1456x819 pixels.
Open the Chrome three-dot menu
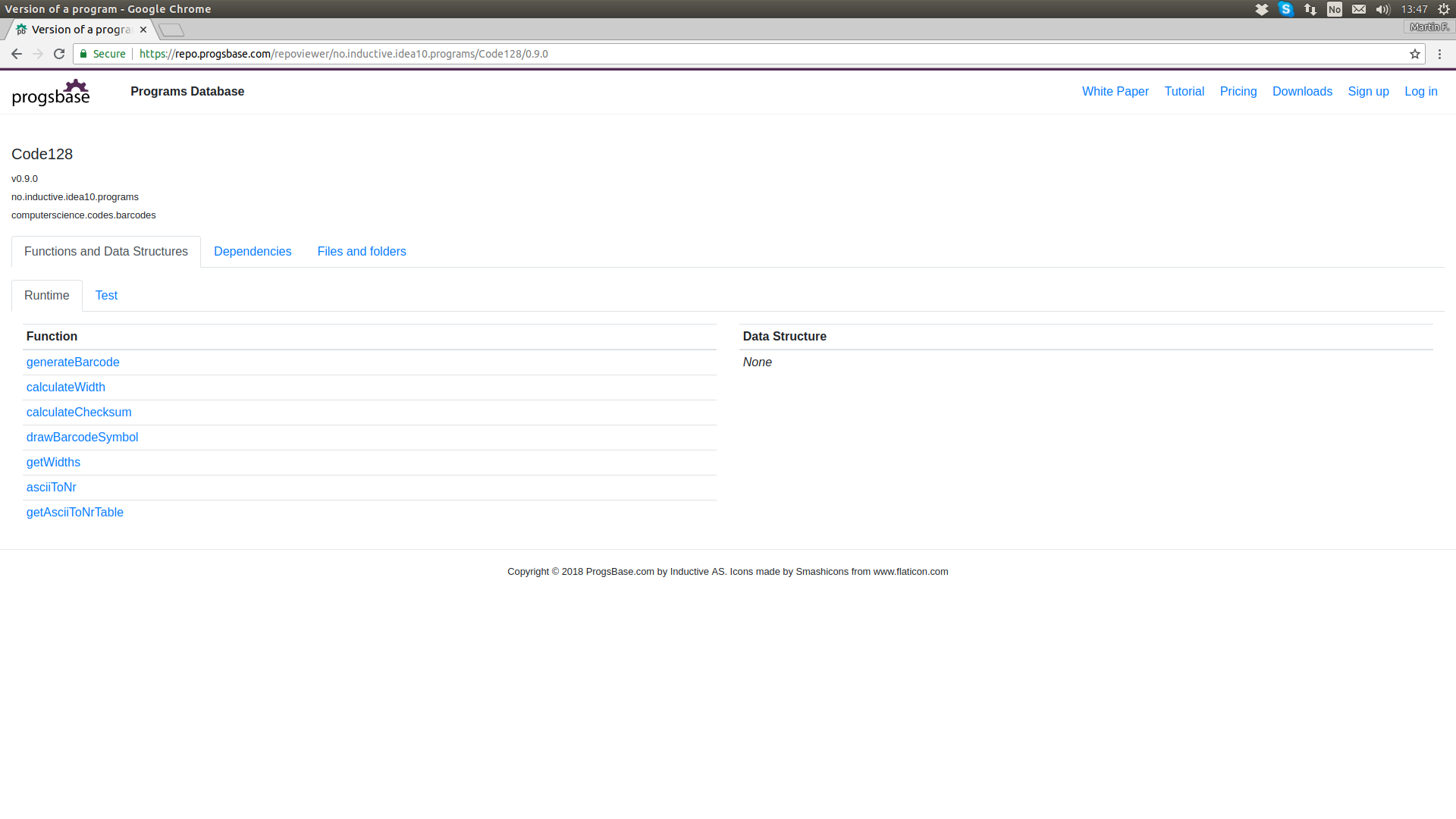click(1439, 54)
